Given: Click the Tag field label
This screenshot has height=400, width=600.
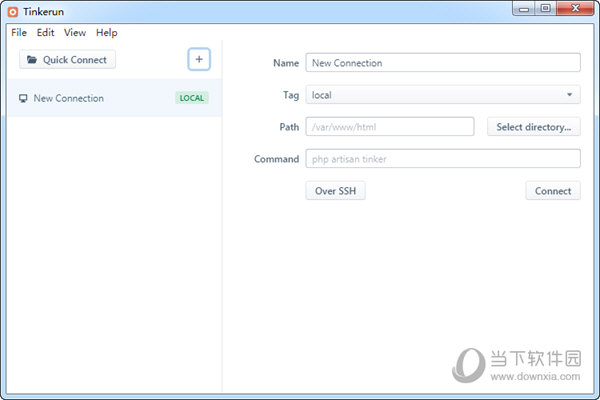Looking at the screenshot, I should [291, 95].
